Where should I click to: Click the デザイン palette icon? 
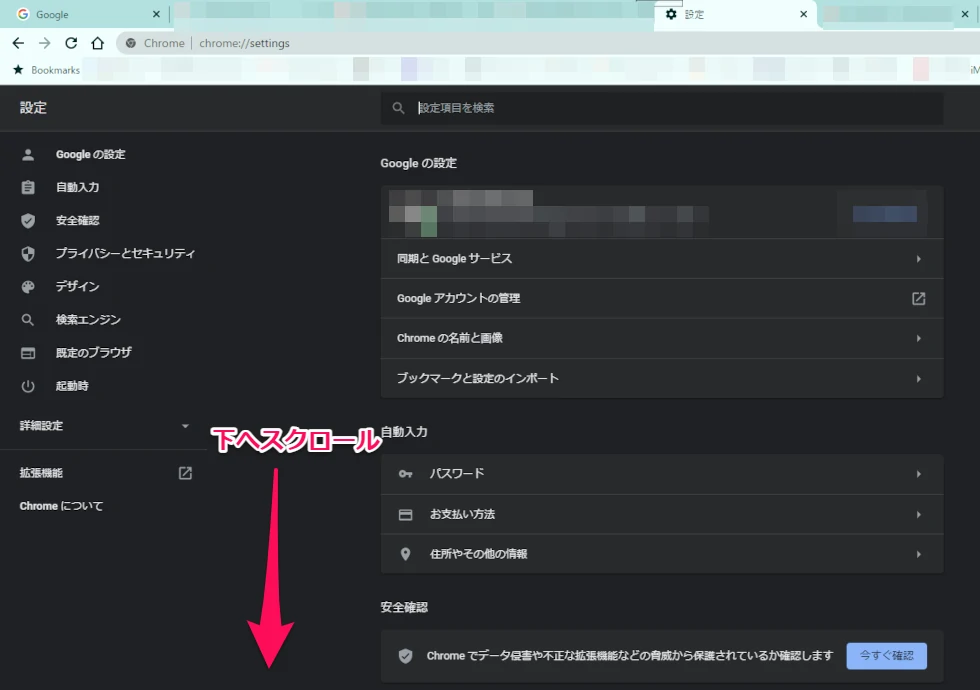27,286
